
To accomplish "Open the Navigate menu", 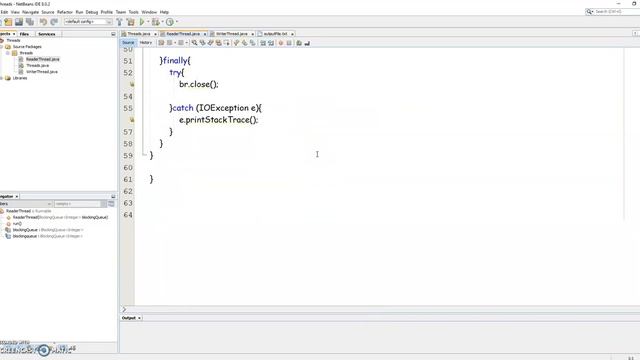I will tap(30, 12).
